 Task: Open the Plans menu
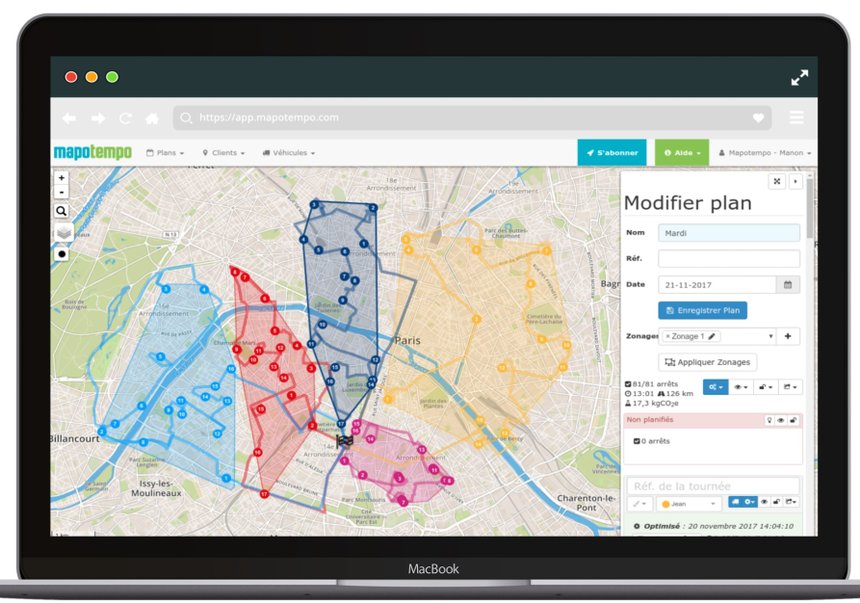tap(165, 153)
